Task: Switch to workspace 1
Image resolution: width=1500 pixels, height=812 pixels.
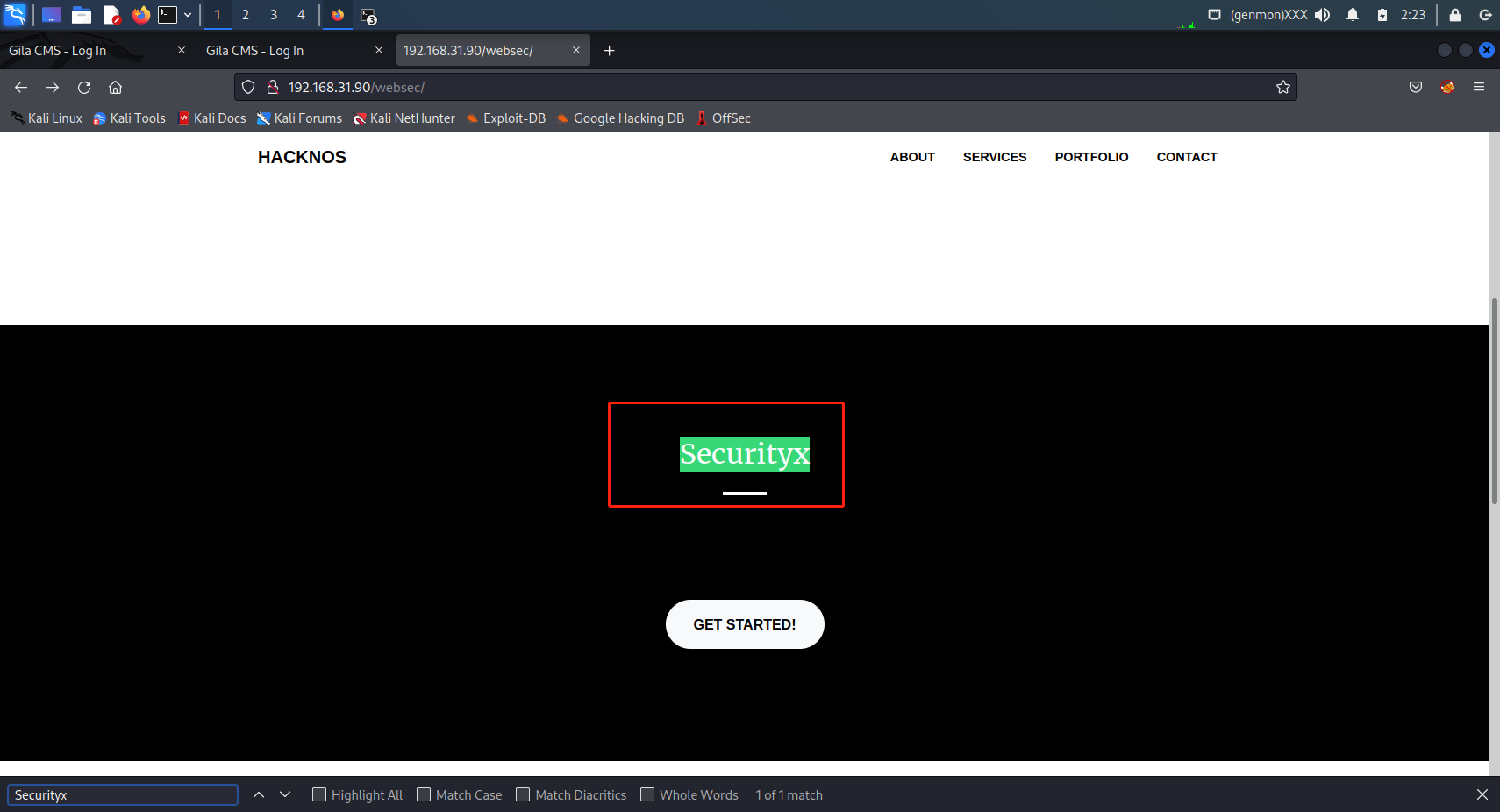Action: (x=218, y=15)
